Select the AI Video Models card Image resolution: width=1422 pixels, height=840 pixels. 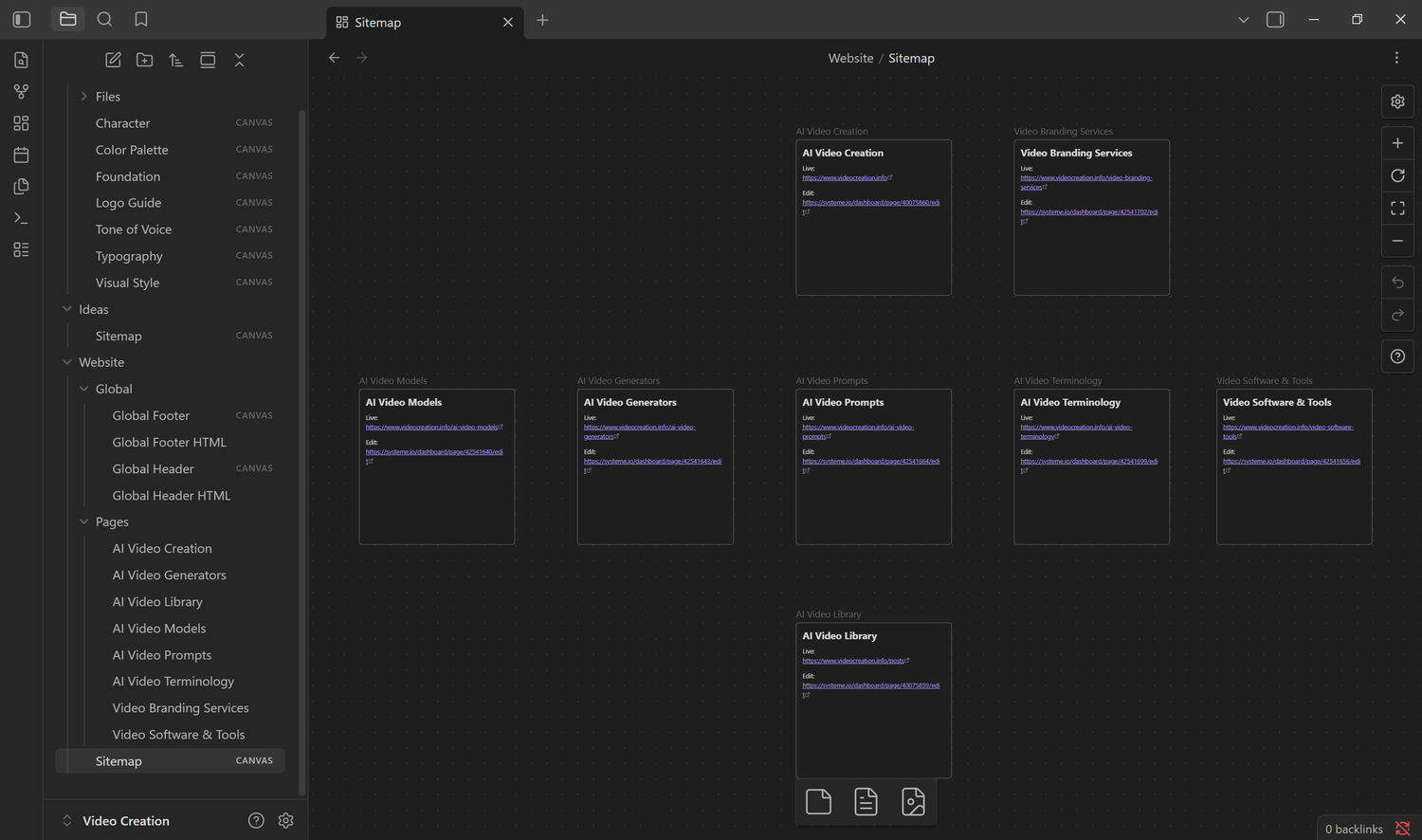[x=437, y=466]
